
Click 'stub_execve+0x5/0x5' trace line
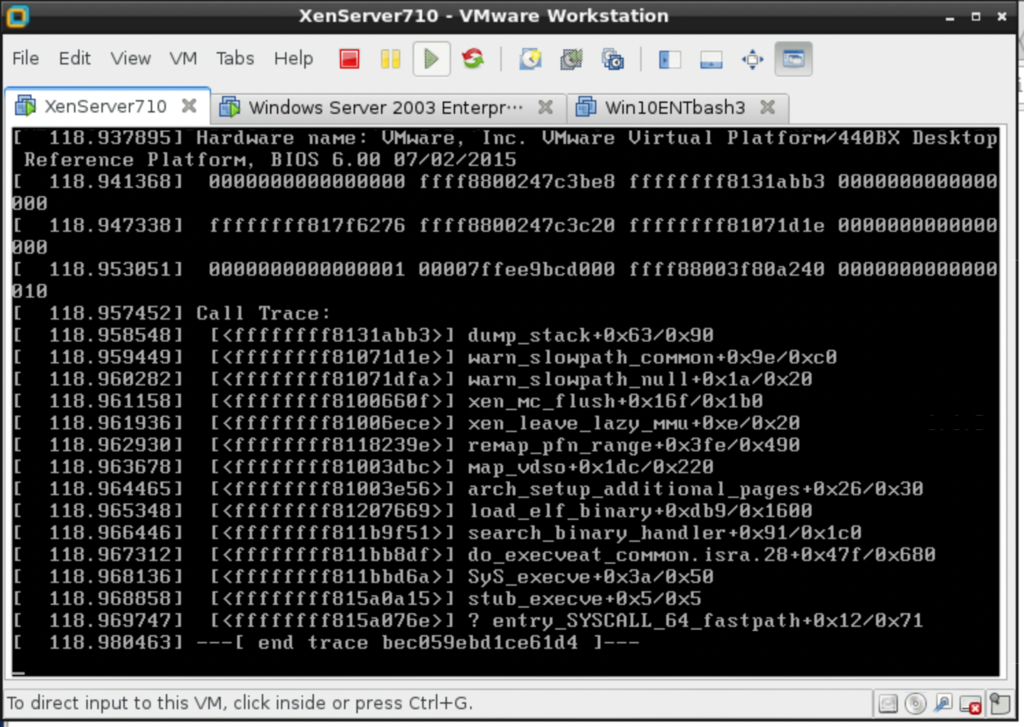[584, 599]
